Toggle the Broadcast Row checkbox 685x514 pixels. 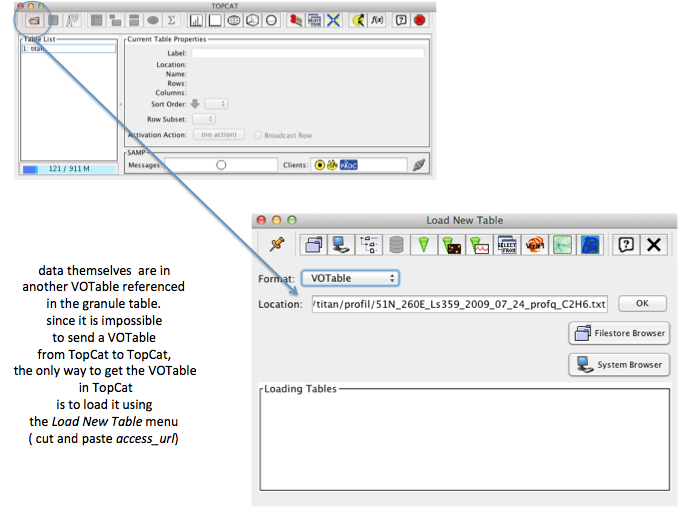click(x=258, y=135)
